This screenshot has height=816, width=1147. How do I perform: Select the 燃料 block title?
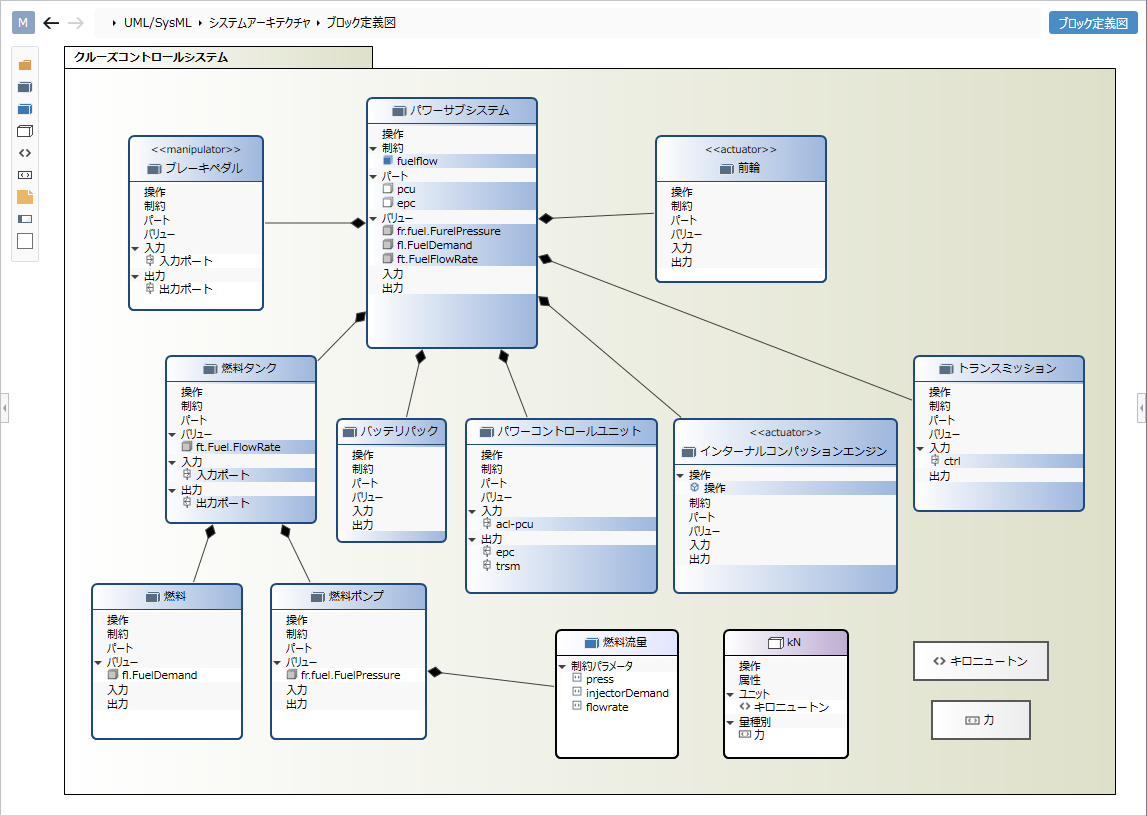175,596
